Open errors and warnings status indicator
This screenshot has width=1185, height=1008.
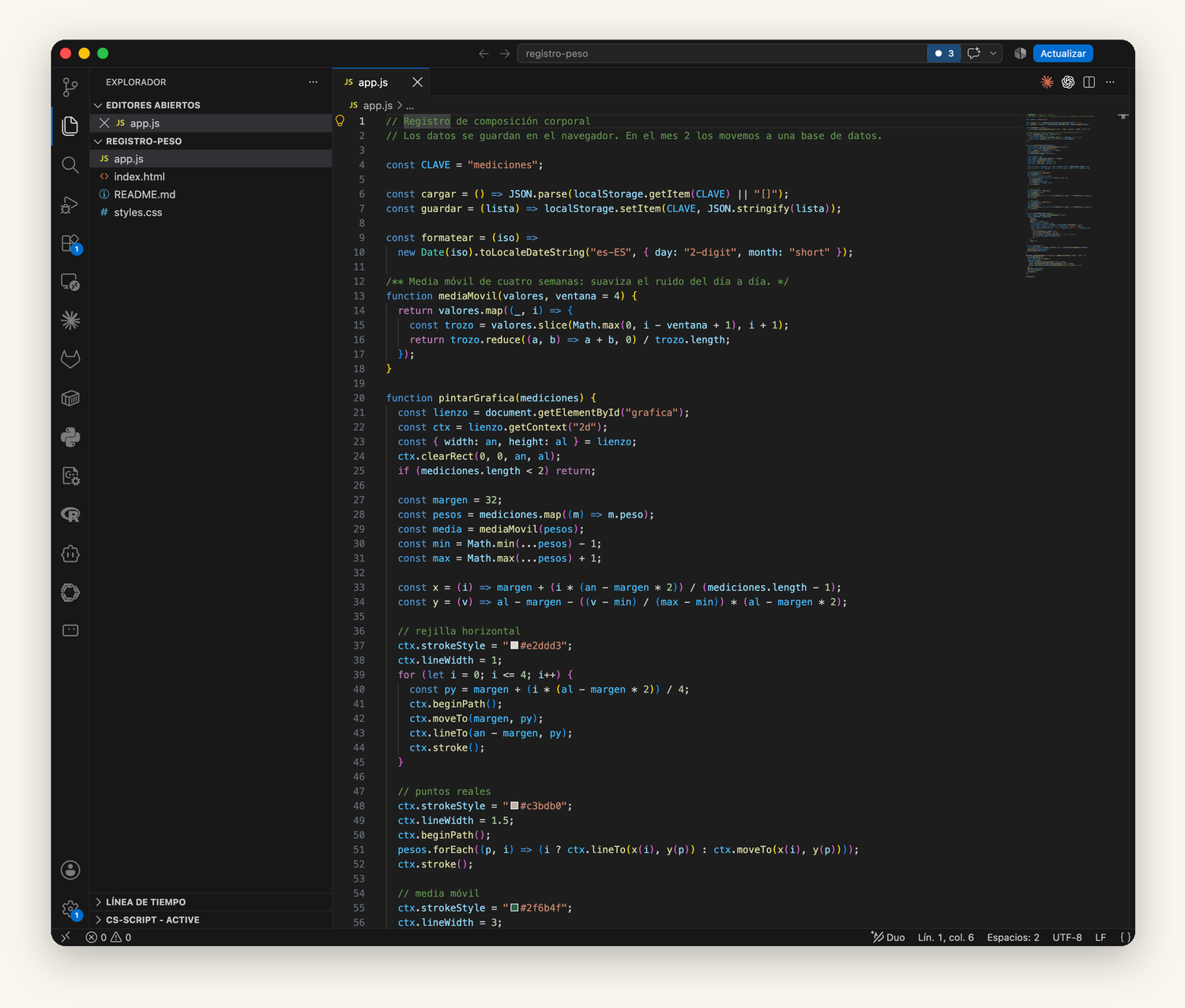(109, 937)
